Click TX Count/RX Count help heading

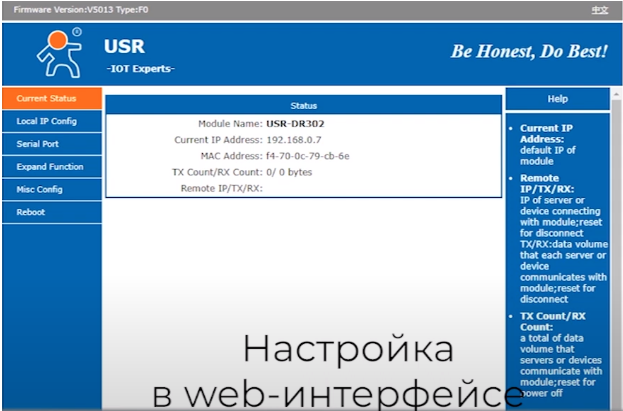coord(553,321)
